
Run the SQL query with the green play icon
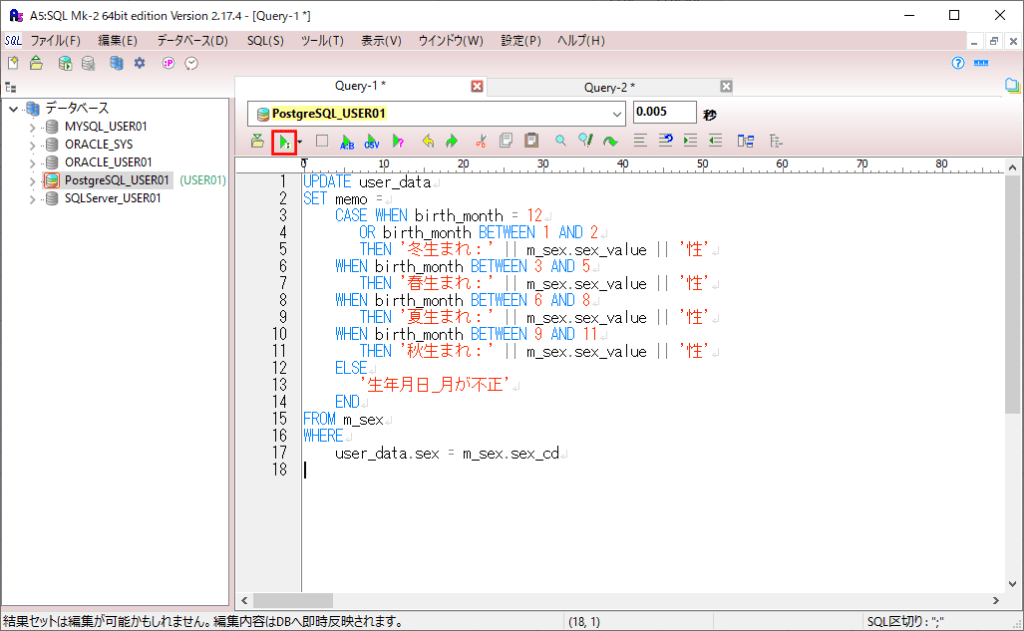click(x=285, y=140)
